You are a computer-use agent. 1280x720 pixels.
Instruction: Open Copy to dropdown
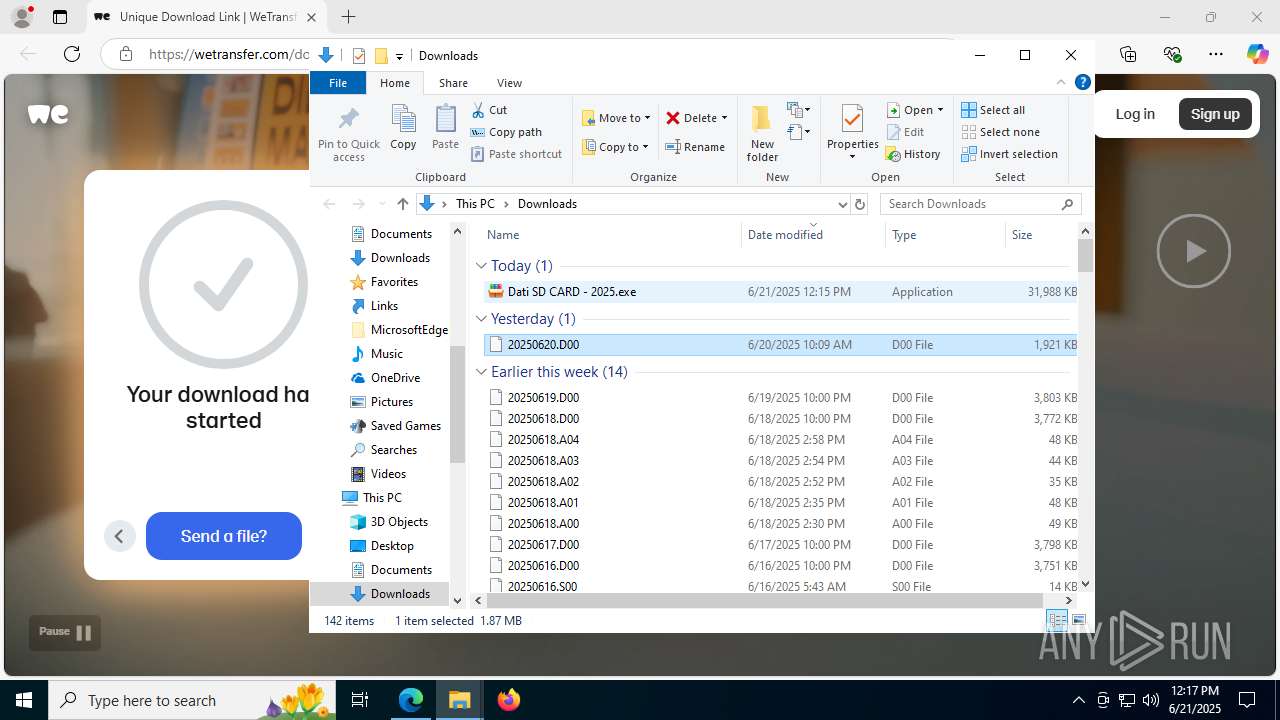pos(616,147)
